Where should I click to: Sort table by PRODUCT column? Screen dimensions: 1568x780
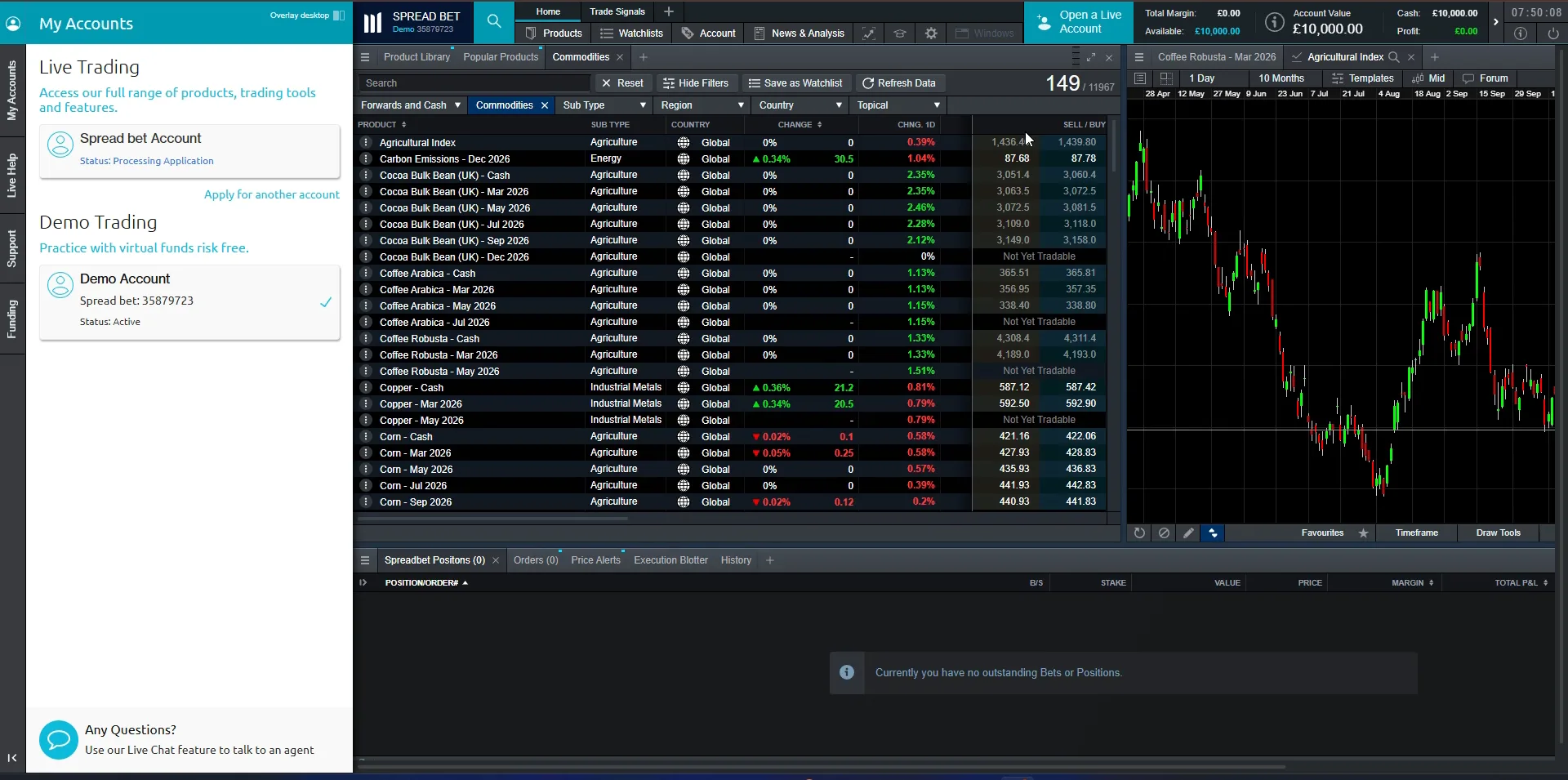[x=381, y=125]
